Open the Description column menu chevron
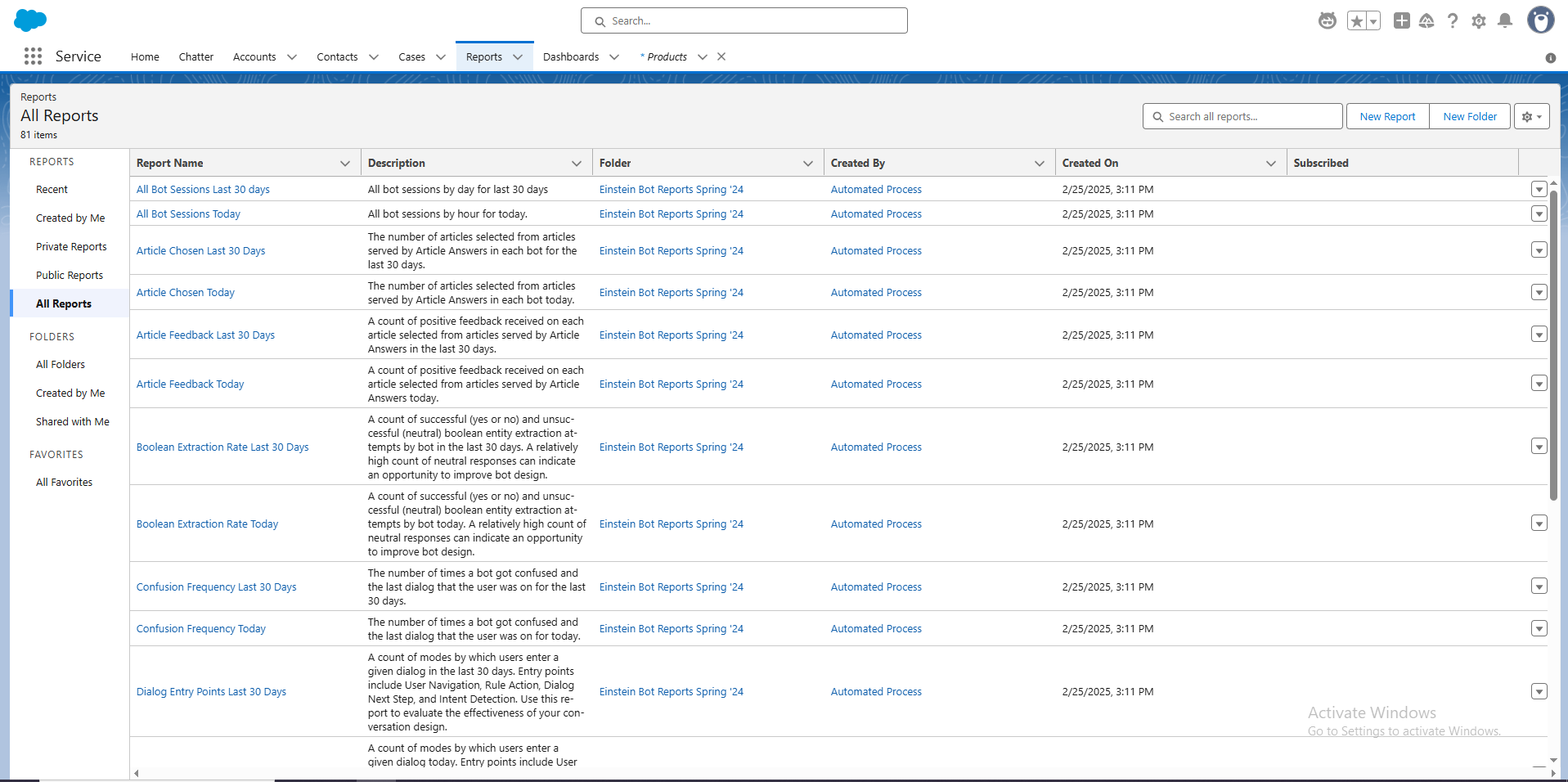1568x782 pixels. pos(577,164)
